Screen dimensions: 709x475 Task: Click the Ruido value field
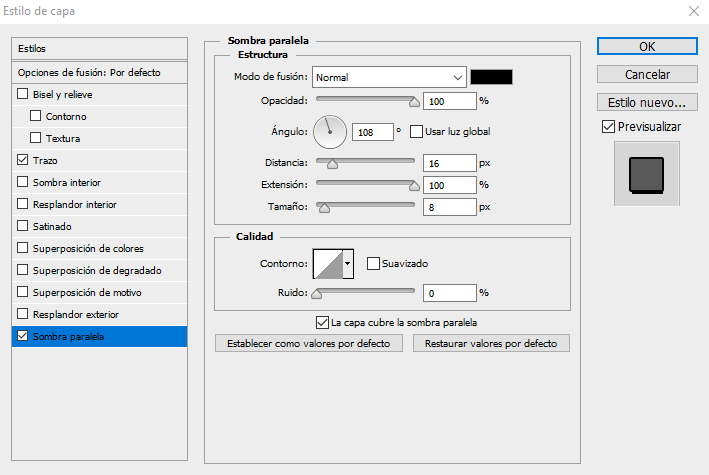pos(450,293)
